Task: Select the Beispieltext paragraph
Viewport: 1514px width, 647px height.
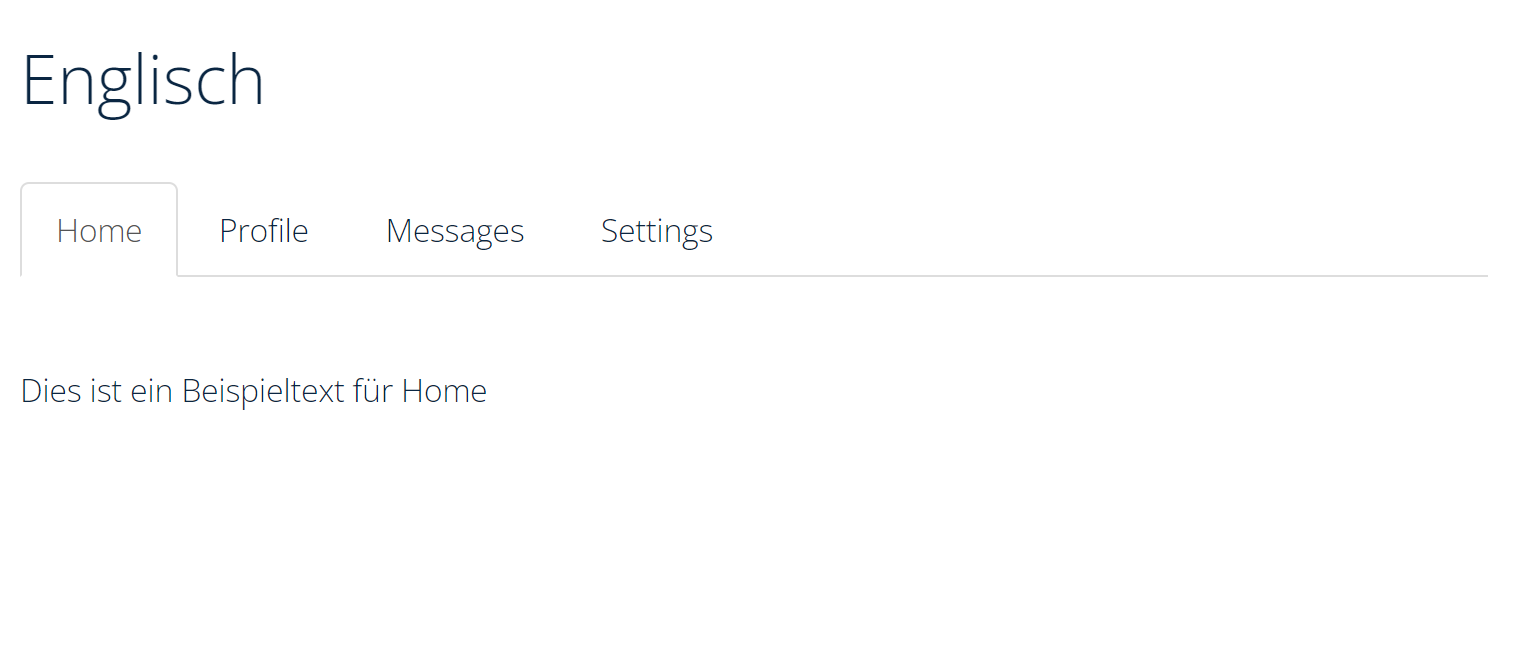Action: (x=253, y=390)
